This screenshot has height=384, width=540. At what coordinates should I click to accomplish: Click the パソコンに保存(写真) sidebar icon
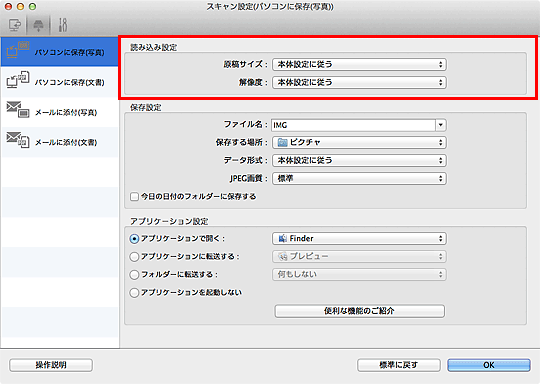coord(18,50)
